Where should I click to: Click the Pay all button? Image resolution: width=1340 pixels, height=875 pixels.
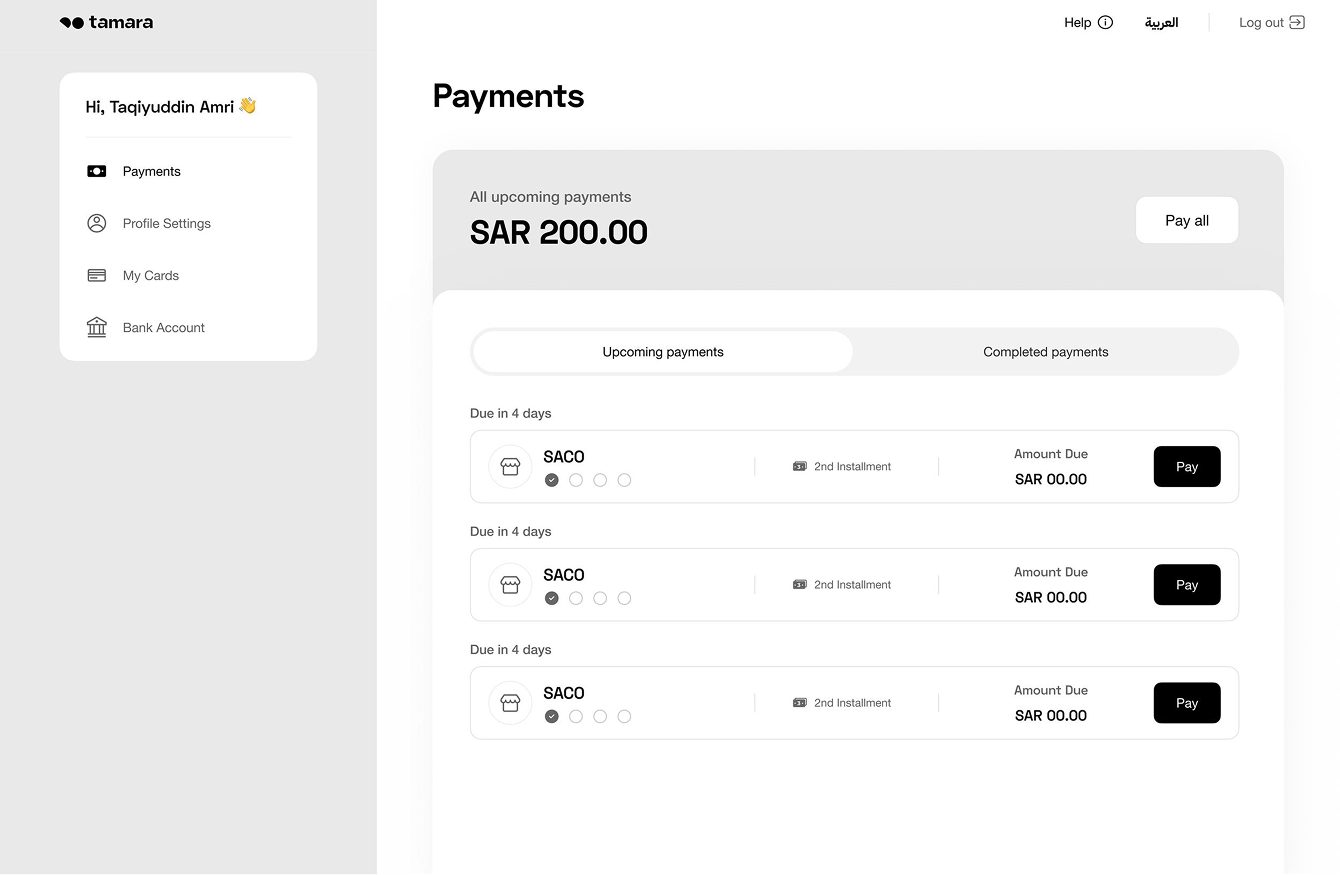(x=1187, y=220)
